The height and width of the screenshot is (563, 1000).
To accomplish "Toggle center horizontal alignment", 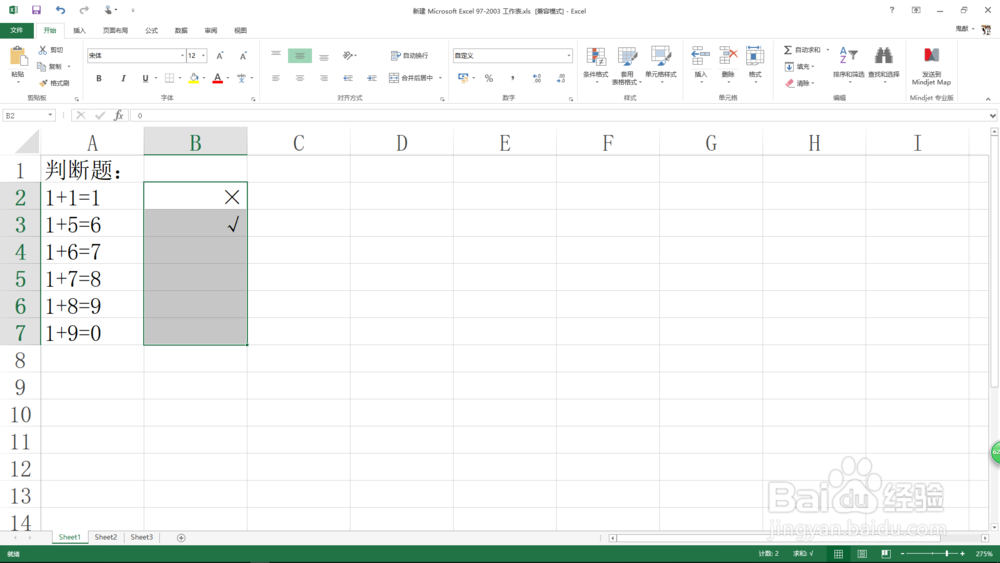I will pos(300,78).
